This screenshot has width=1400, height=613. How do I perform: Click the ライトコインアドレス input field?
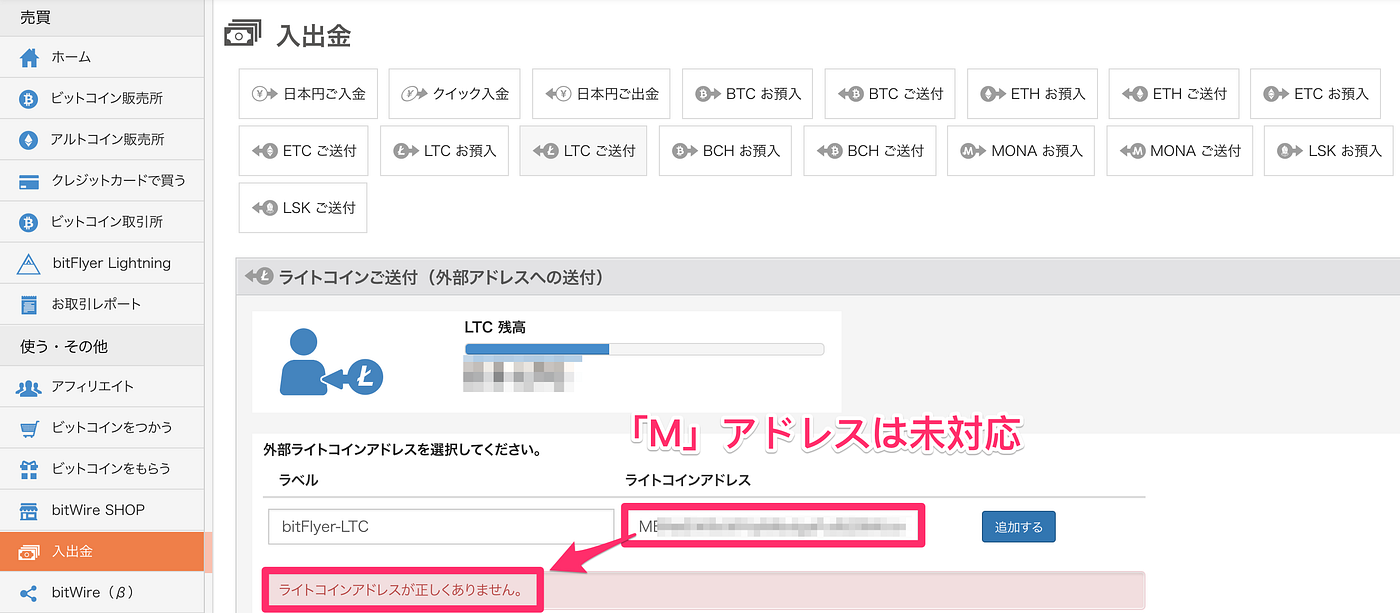click(773, 526)
